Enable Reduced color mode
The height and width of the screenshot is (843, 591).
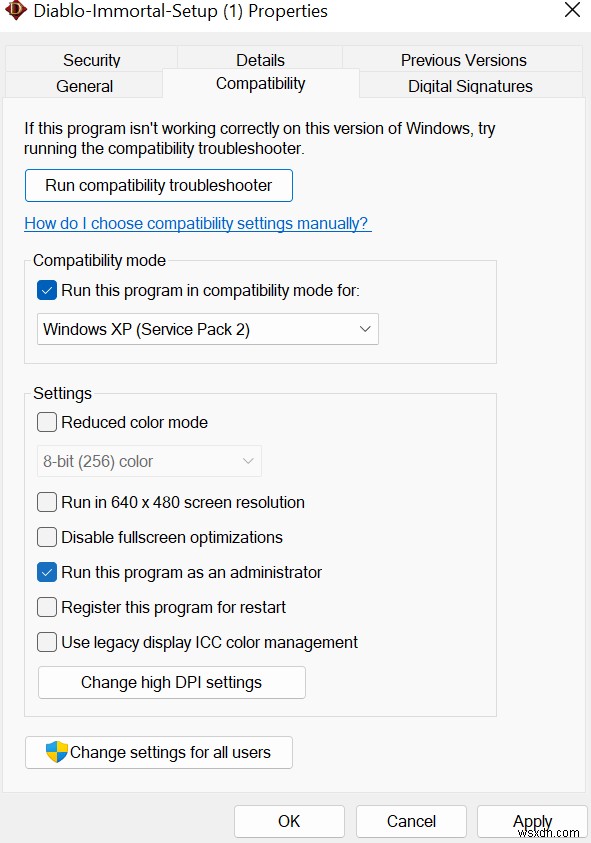coord(46,422)
